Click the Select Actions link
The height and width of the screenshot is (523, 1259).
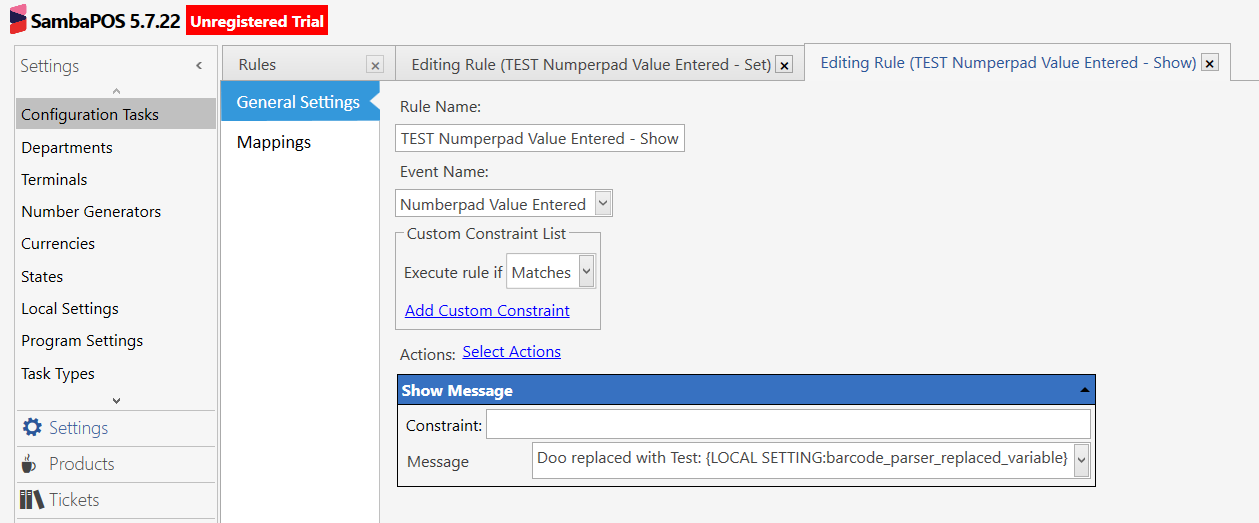click(x=511, y=352)
